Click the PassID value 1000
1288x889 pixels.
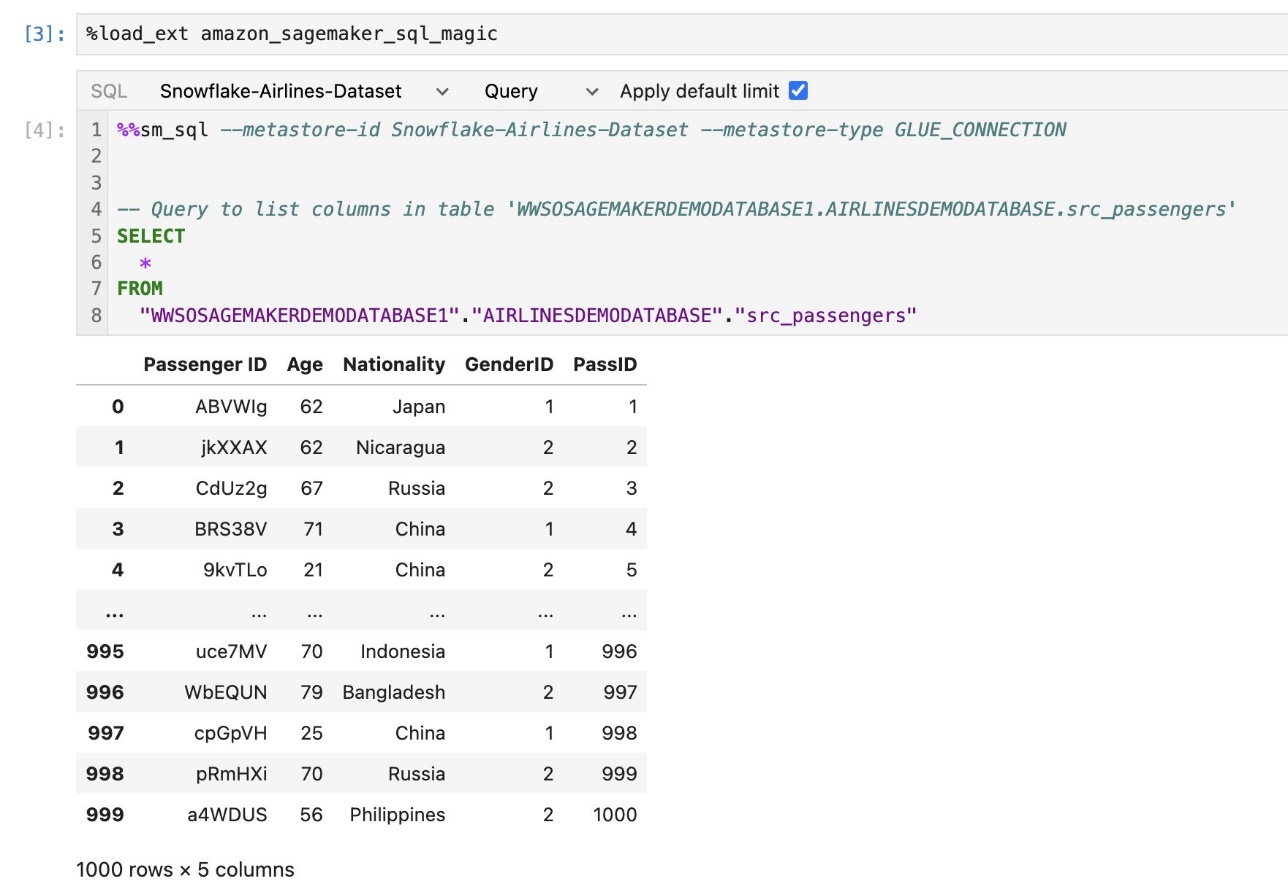tap(615, 815)
